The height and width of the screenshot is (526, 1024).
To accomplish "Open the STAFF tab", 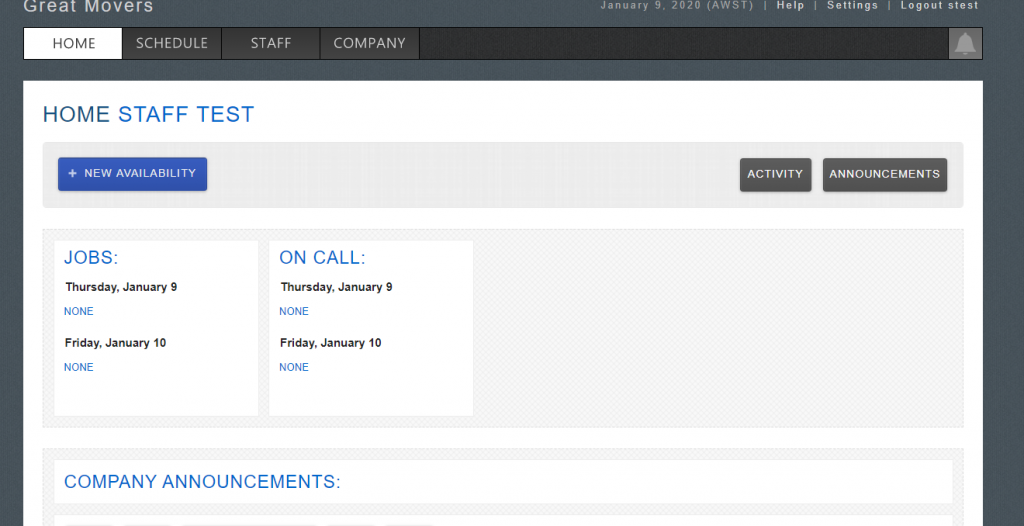I will pos(271,44).
